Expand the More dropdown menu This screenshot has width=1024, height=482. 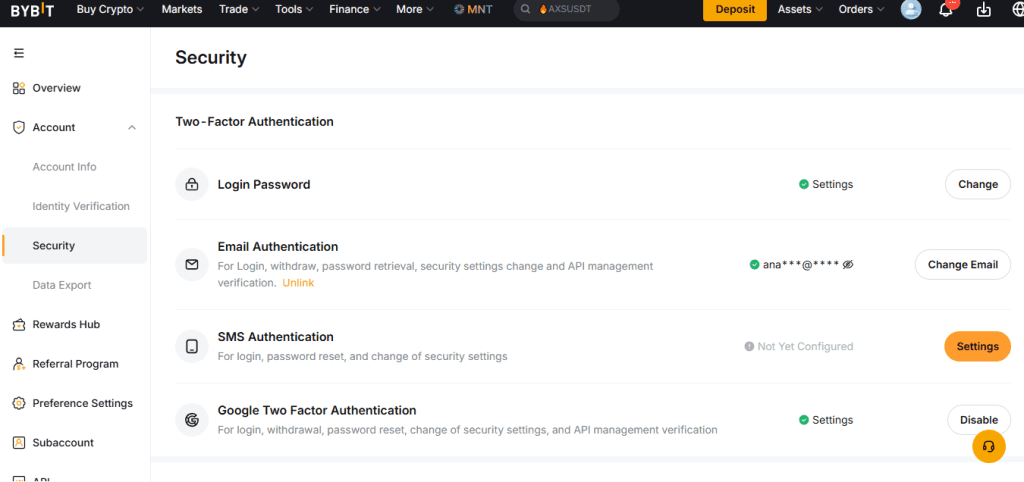coord(415,10)
